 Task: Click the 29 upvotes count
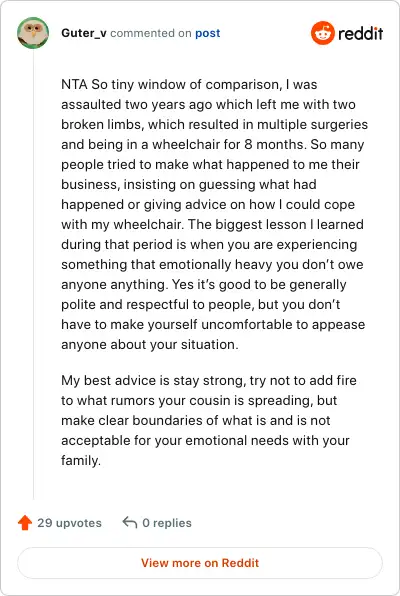[69, 523]
